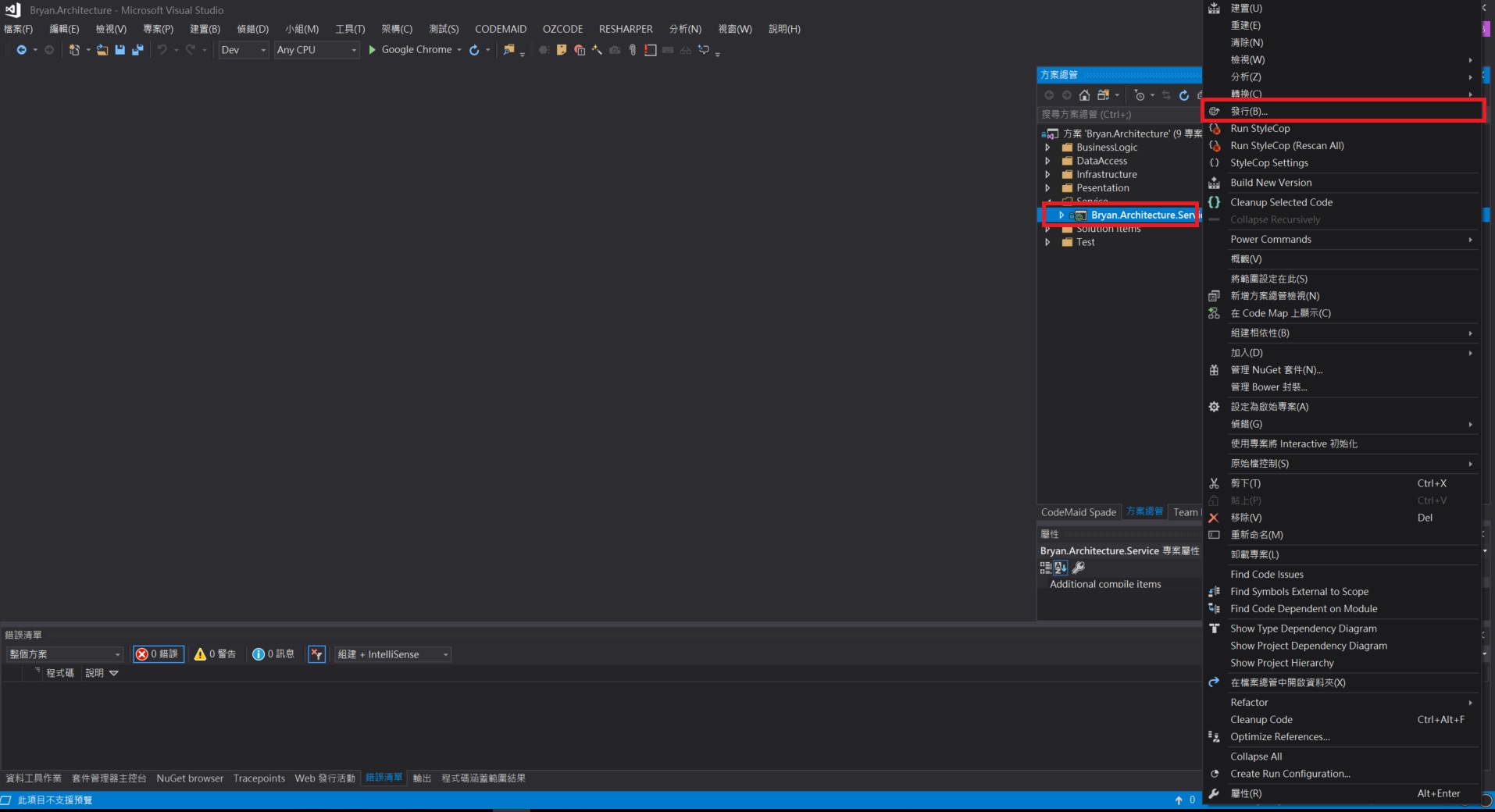Choose Build New Version in context menu

pyautogui.click(x=1343, y=183)
